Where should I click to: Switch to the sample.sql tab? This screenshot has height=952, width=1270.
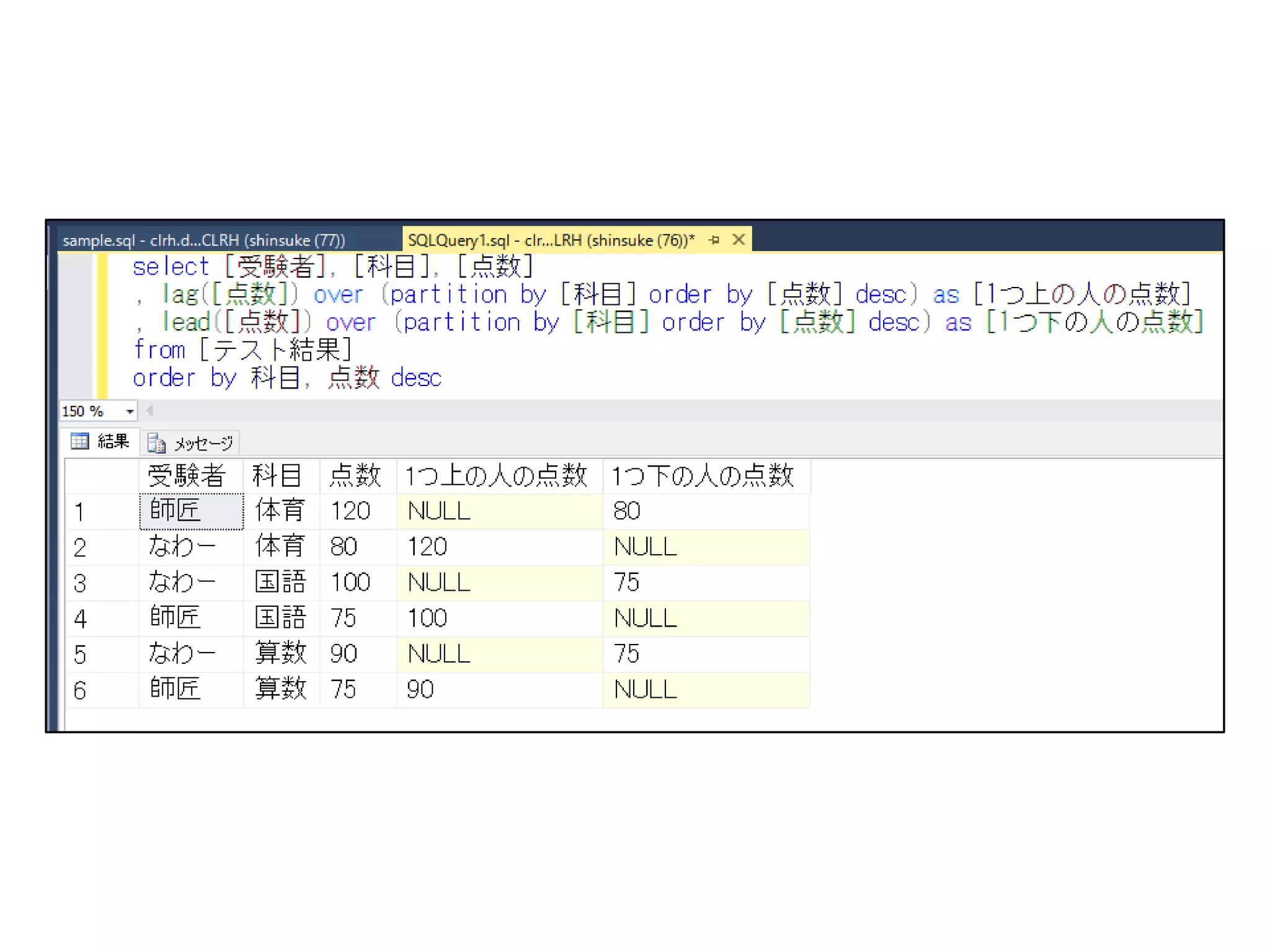[x=203, y=240]
